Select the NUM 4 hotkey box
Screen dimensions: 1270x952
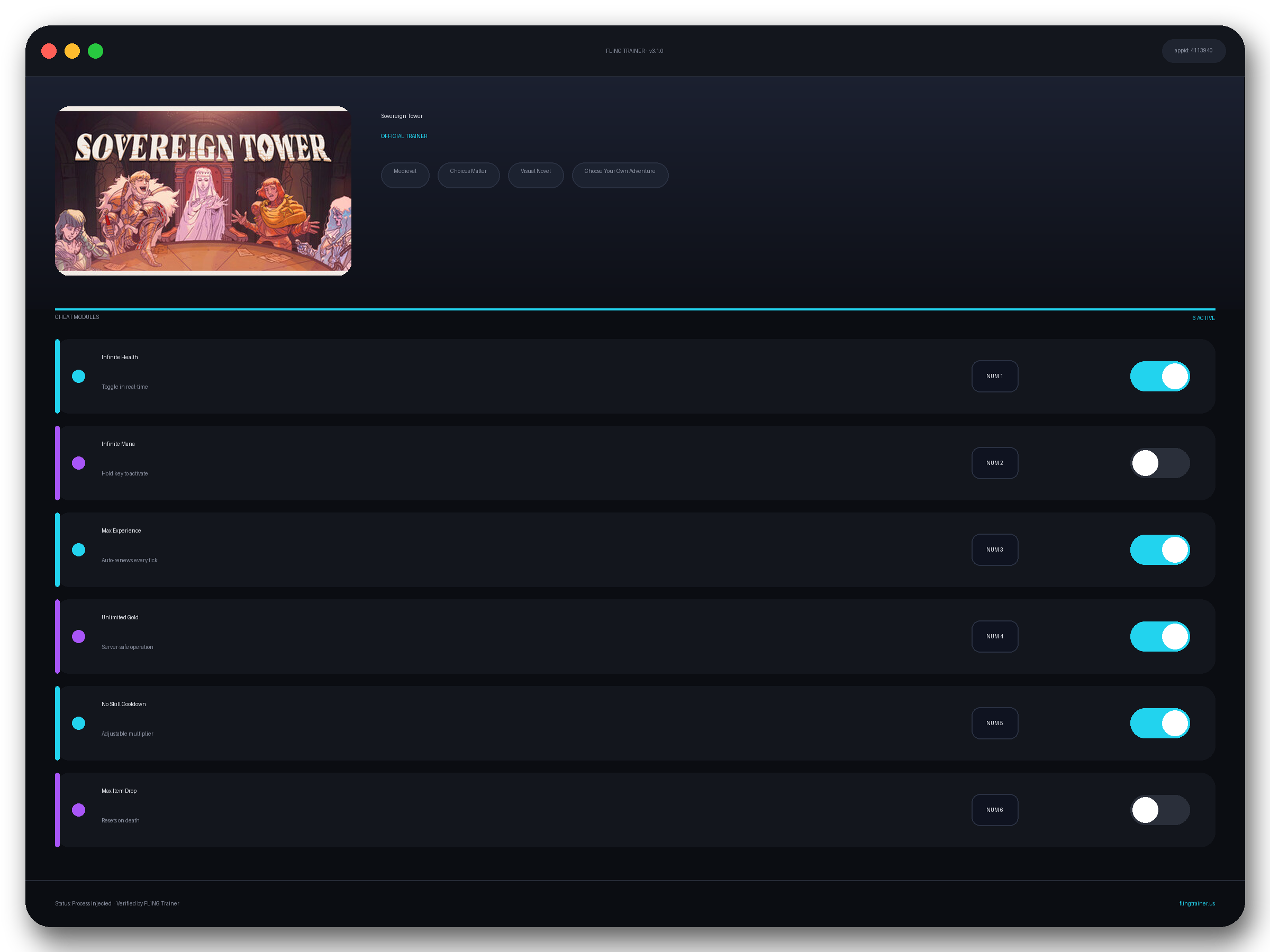click(994, 636)
